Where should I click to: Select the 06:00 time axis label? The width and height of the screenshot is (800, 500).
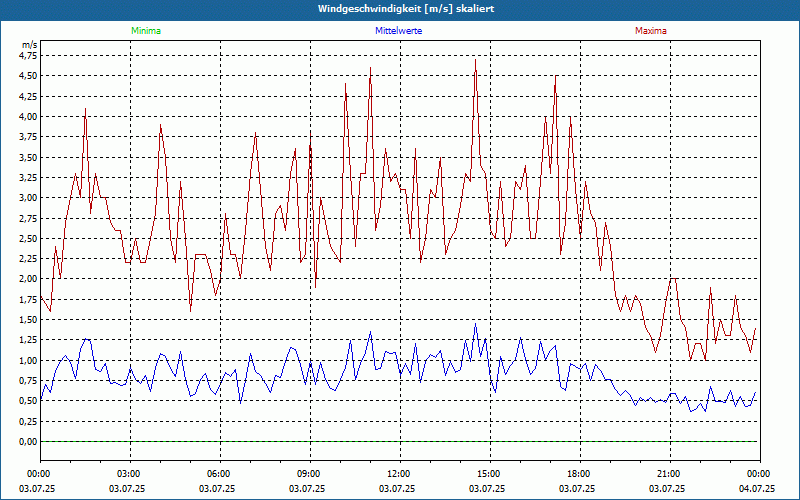(x=219, y=474)
